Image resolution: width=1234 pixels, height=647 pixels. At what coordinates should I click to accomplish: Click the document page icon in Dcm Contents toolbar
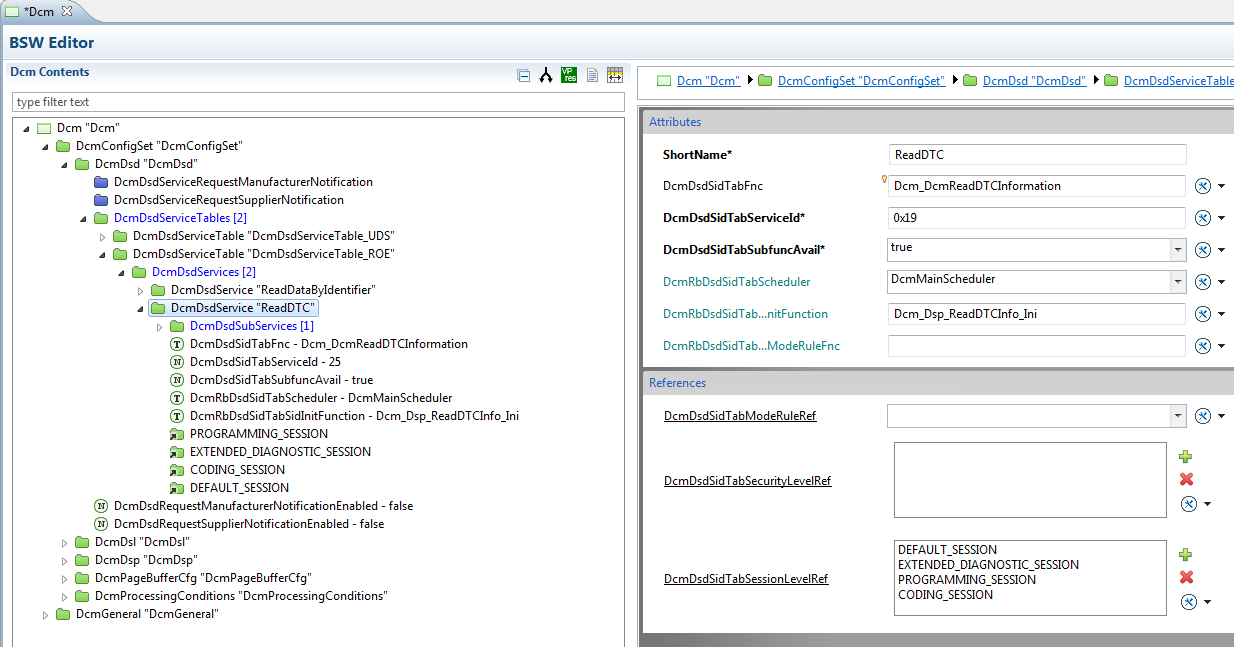[x=592, y=75]
